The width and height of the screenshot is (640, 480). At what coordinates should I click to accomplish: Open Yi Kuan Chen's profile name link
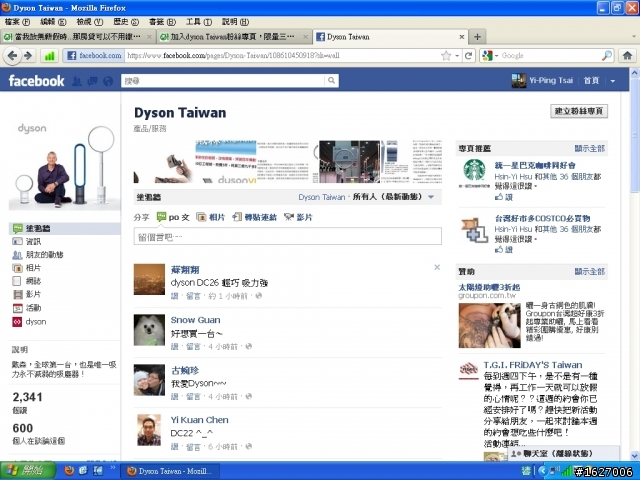200,420
